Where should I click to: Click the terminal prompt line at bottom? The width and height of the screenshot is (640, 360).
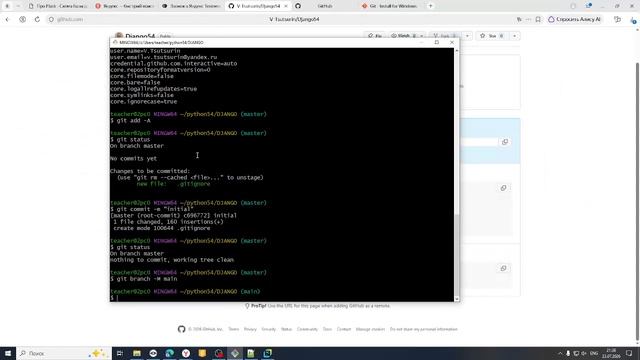click(282, 298)
